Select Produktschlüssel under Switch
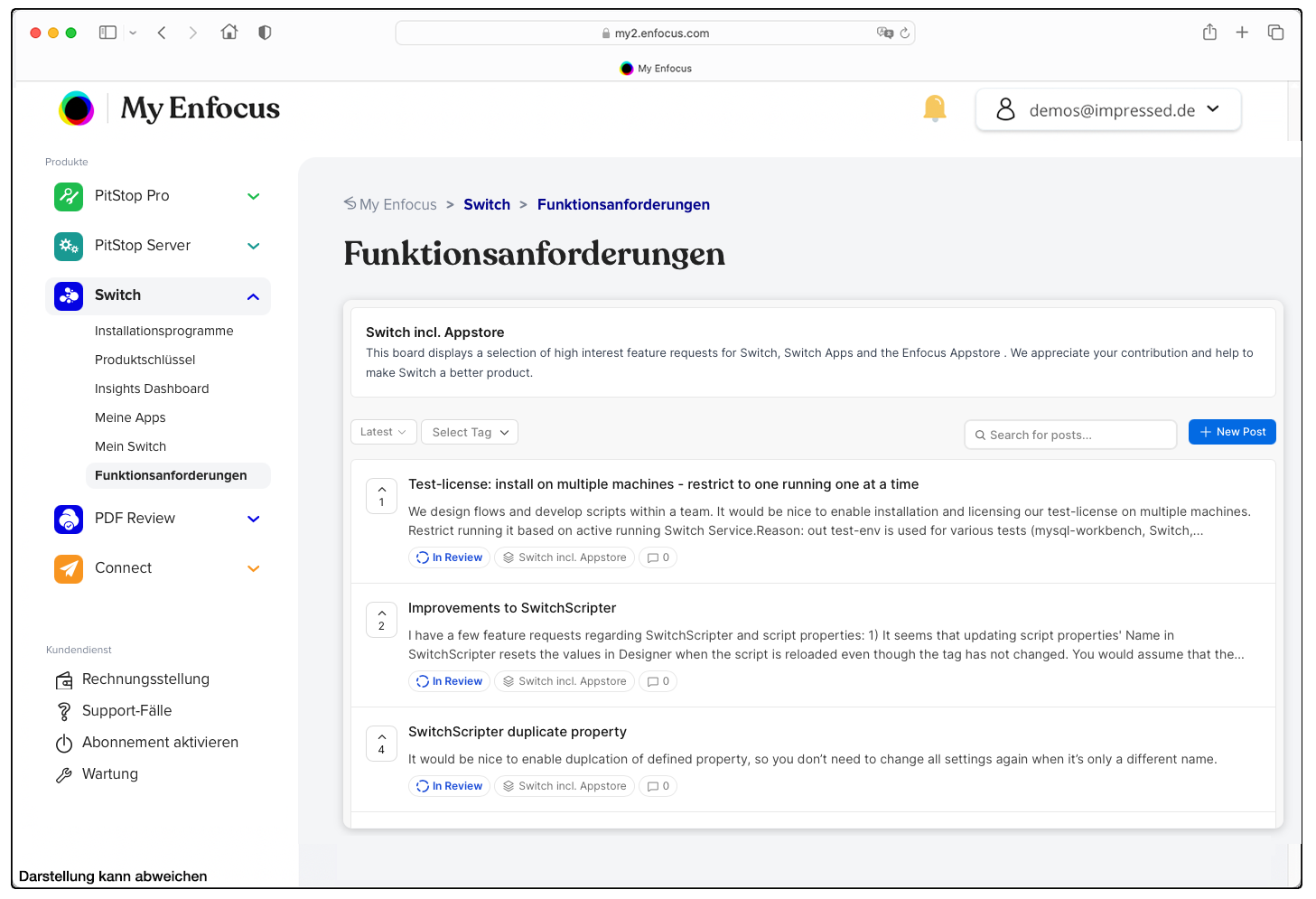The height and width of the screenshot is (899, 1316). point(145,360)
